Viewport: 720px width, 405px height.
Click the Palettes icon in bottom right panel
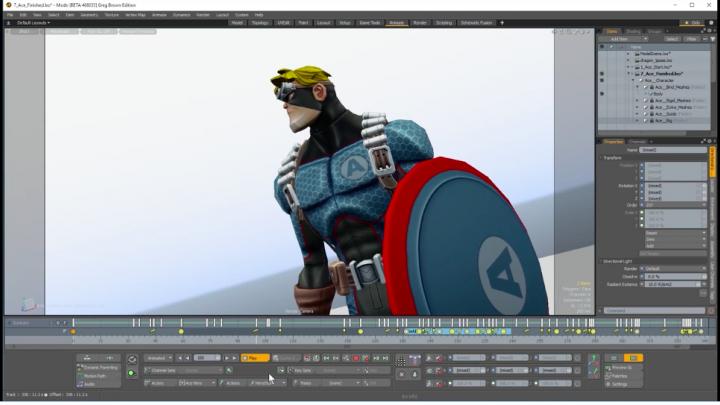pyautogui.click(x=607, y=375)
